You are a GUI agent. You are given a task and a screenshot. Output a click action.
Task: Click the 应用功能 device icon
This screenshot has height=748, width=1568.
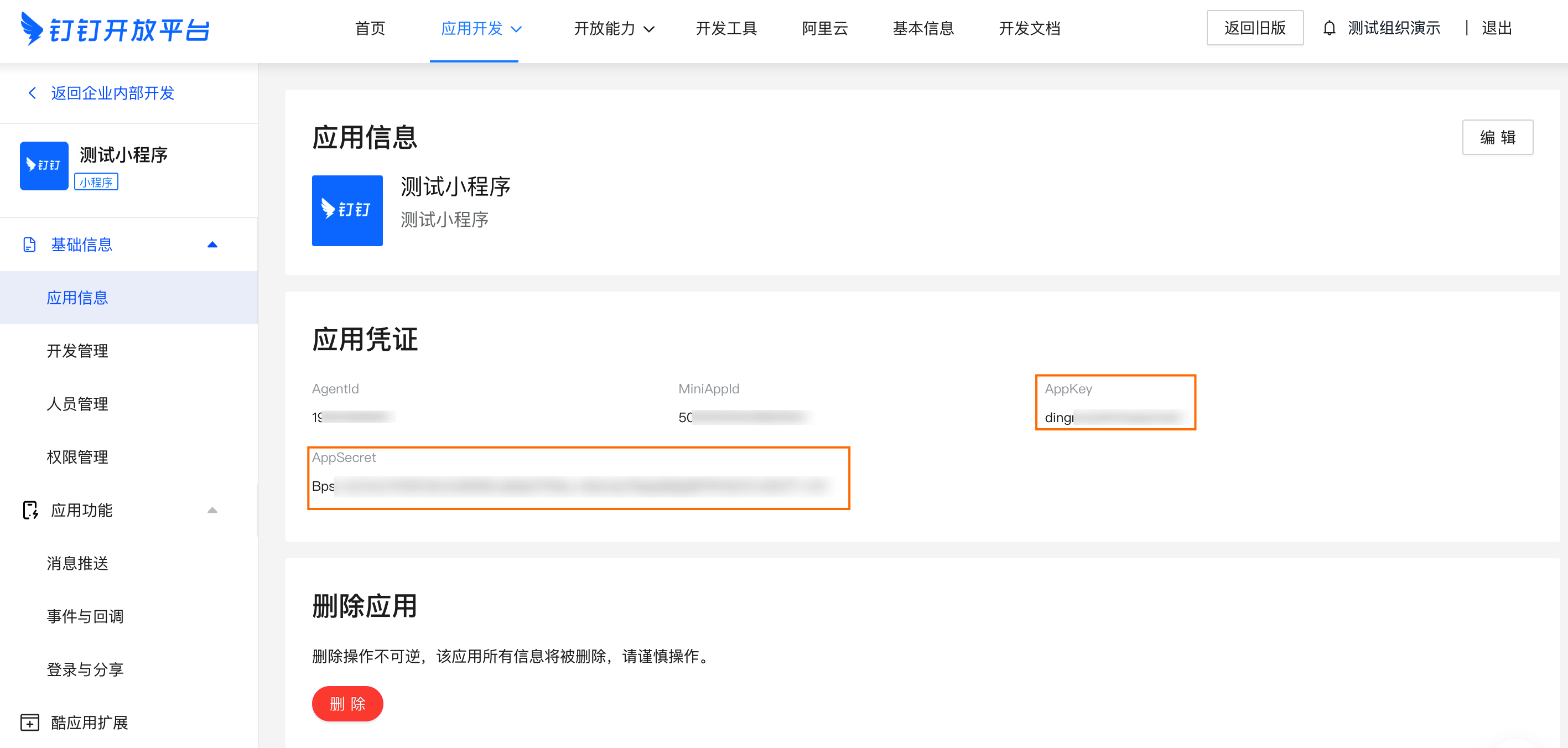pos(30,510)
